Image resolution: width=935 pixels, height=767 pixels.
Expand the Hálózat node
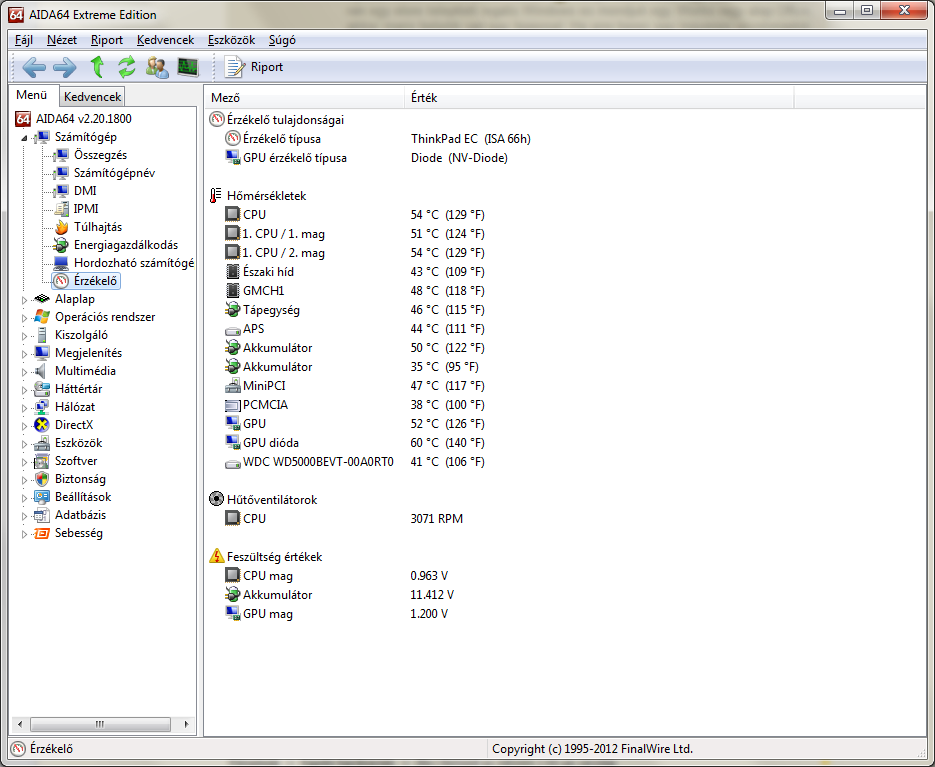[x=24, y=408]
